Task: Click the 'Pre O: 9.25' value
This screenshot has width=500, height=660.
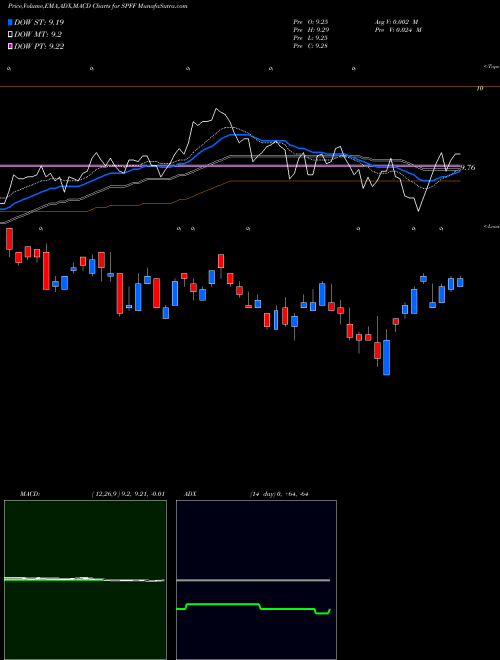Action: (x=311, y=21)
